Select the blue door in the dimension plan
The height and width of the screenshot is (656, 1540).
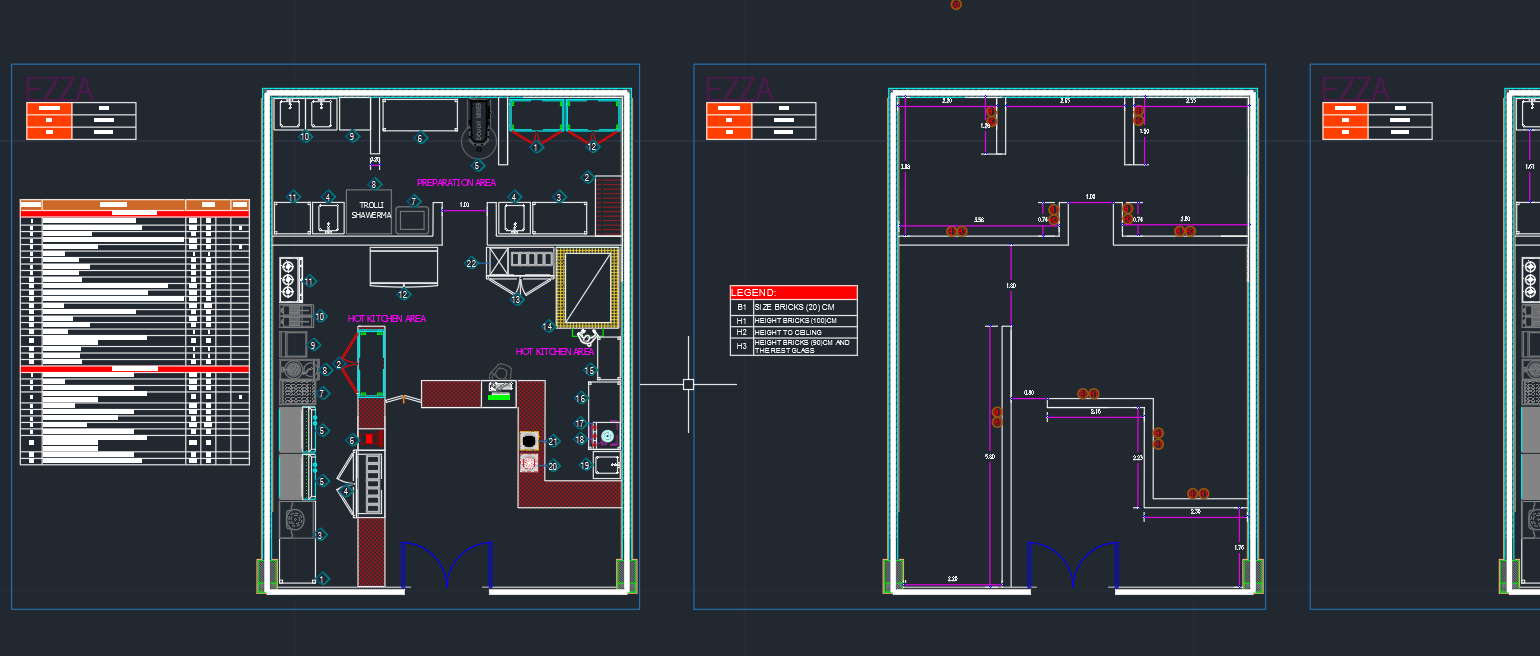tap(1073, 564)
